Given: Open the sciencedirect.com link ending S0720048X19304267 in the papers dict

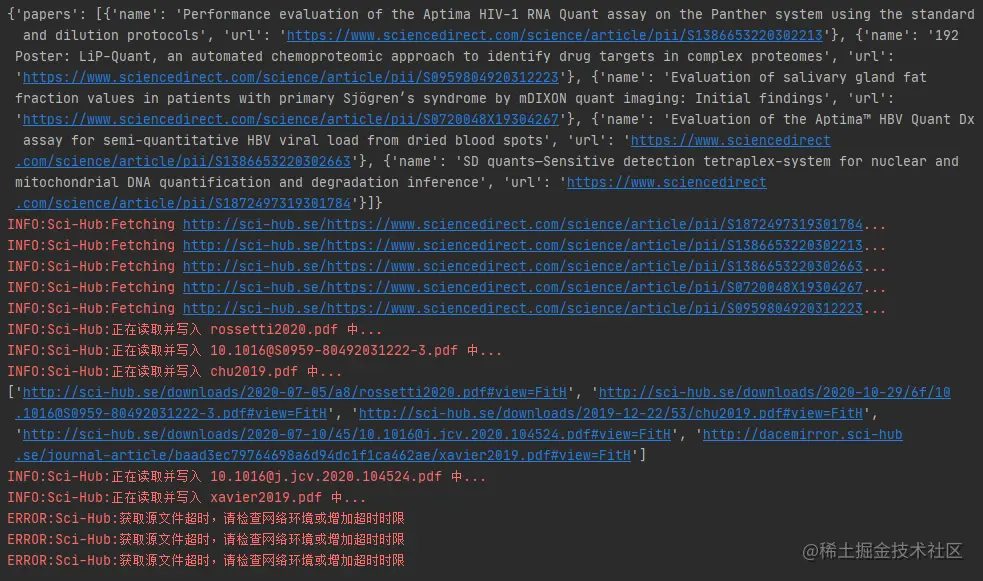Looking at the screenshot, I should [x=291, y=120].
